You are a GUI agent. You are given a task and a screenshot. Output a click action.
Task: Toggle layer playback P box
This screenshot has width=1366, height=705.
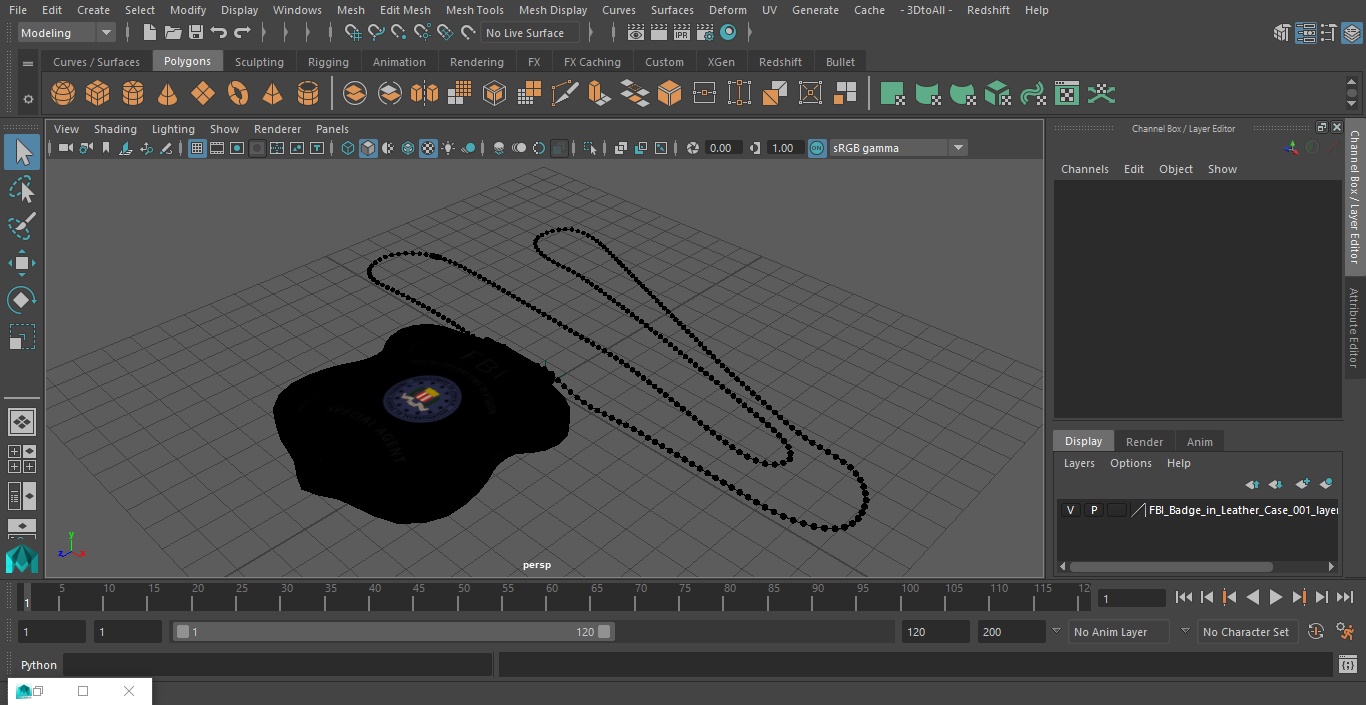[x=1093, y=510]
